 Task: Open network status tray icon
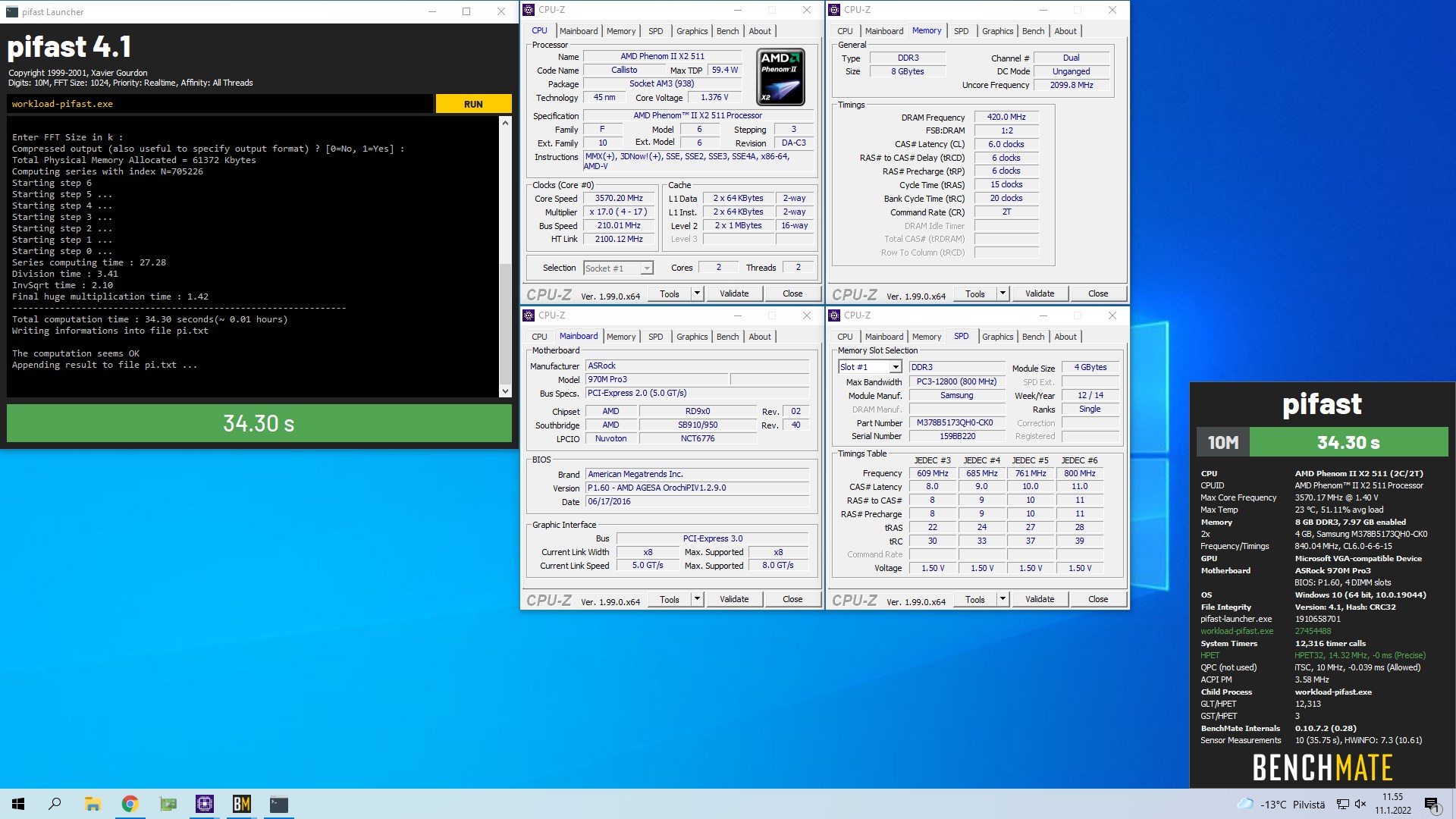[x=1342, y=804]
